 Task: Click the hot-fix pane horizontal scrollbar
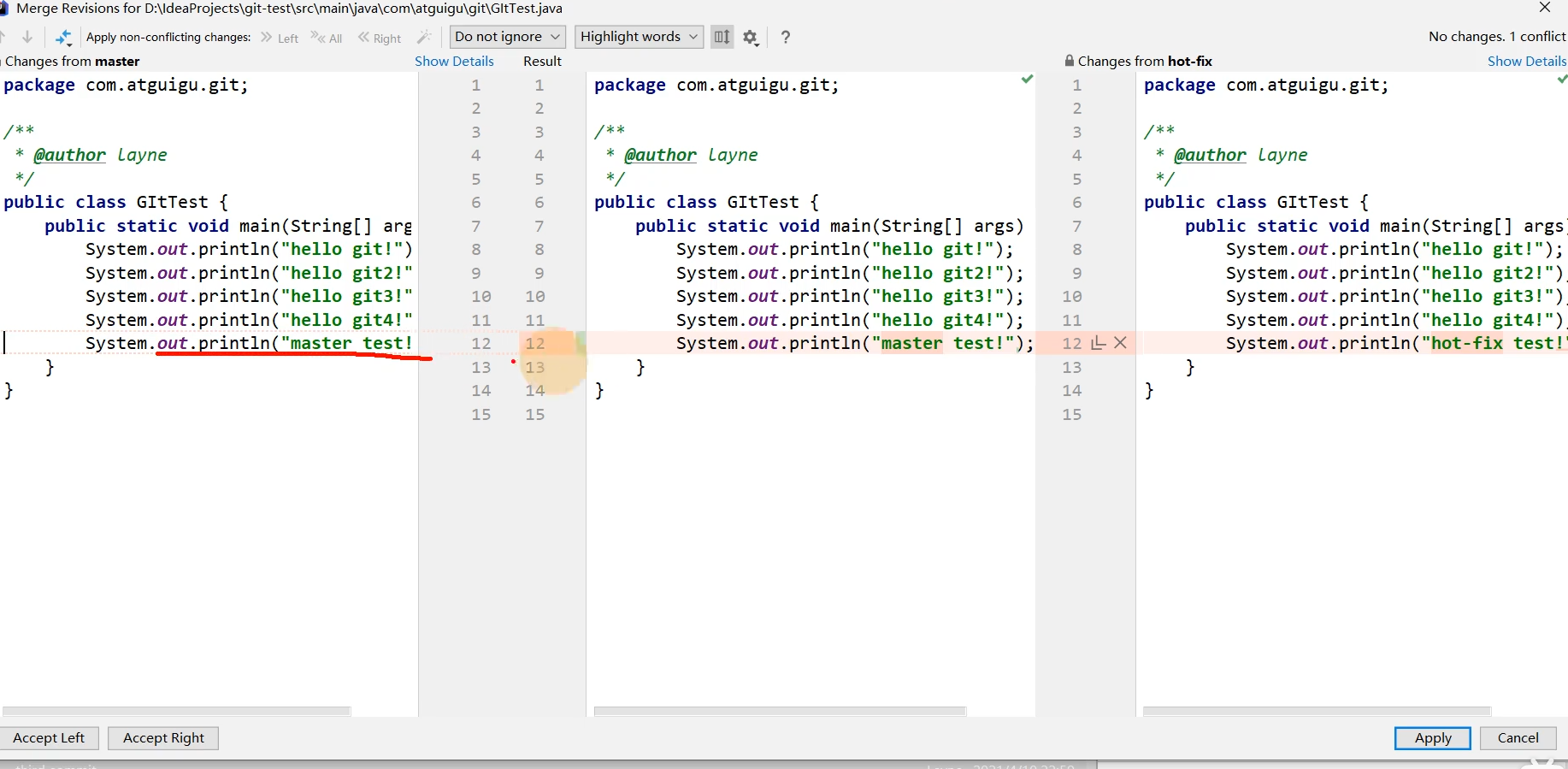point(1317,711)
